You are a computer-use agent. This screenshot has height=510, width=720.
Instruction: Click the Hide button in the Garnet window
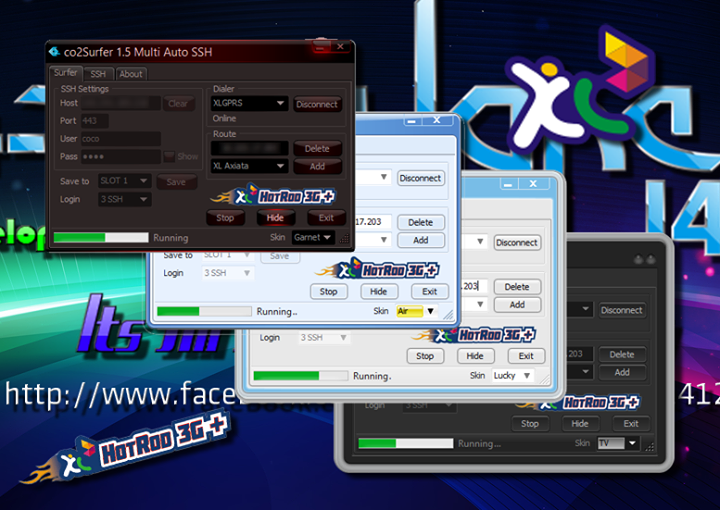coord(275,218)
